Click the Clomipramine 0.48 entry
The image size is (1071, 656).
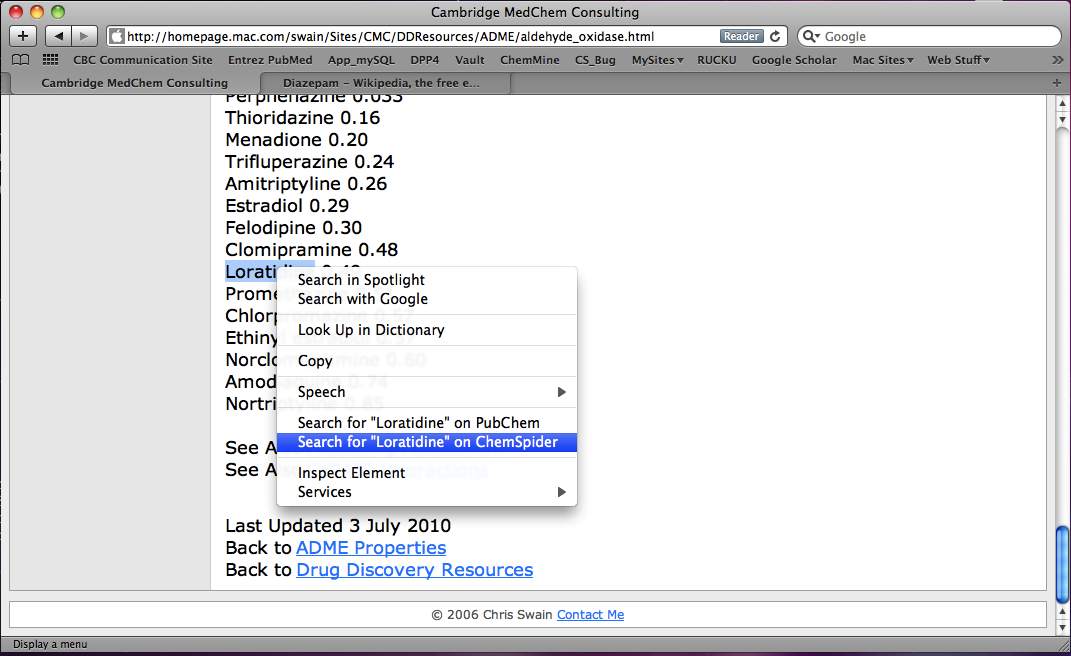(311, 249)
